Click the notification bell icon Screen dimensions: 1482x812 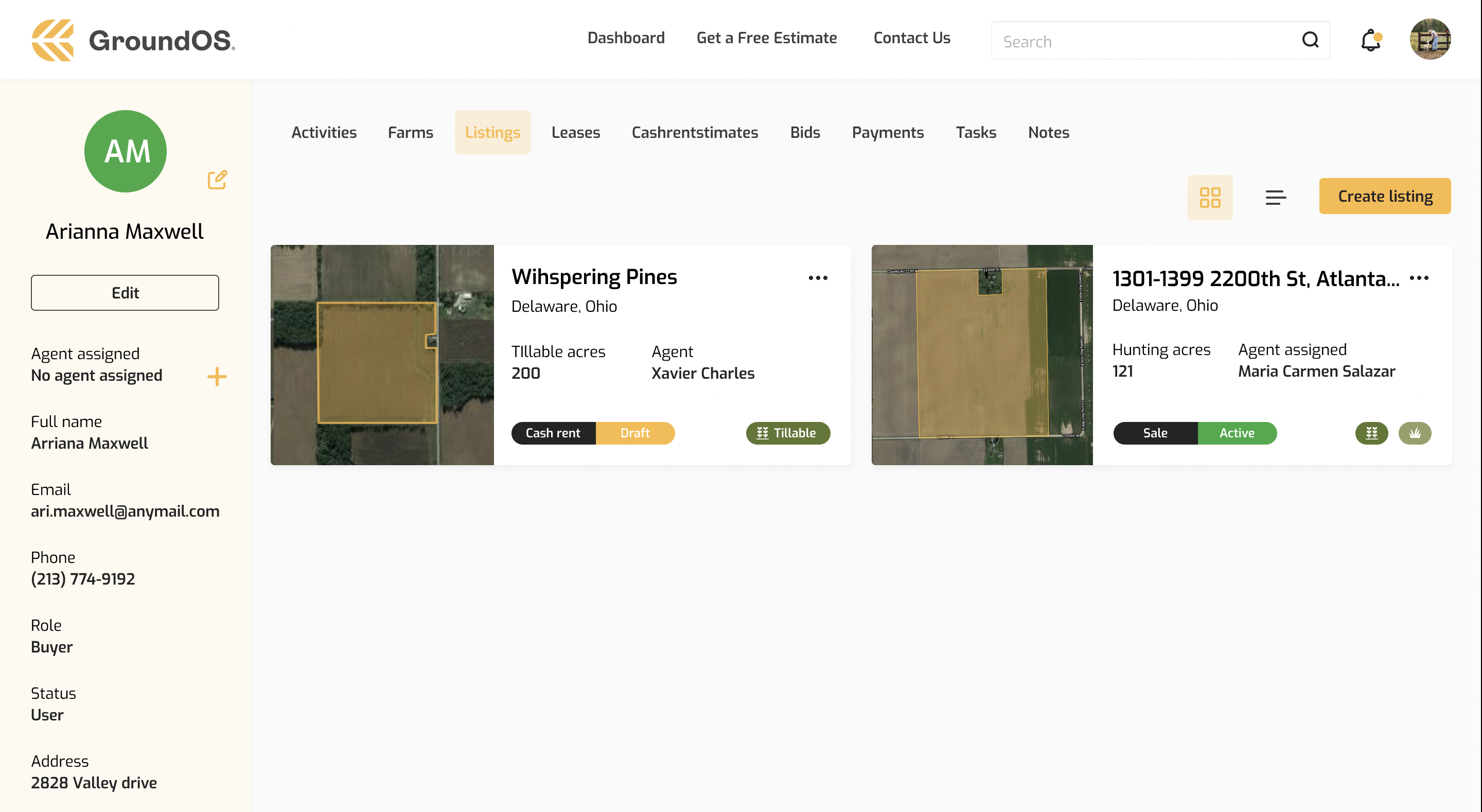point(1370,40)
